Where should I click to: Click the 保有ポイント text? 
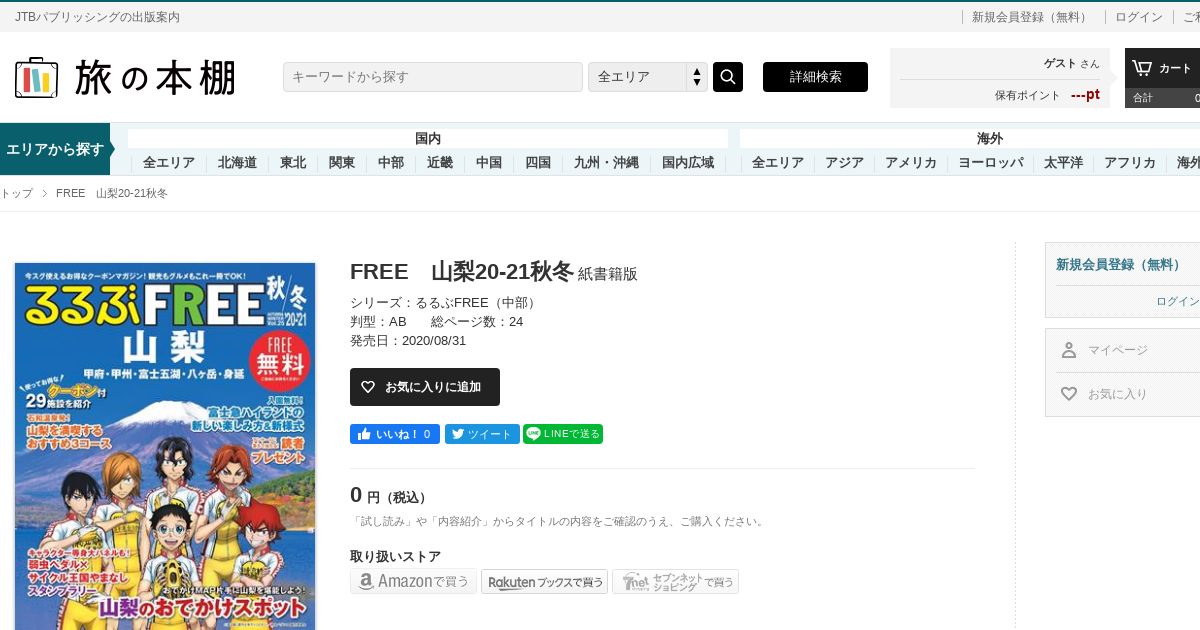1027,95
